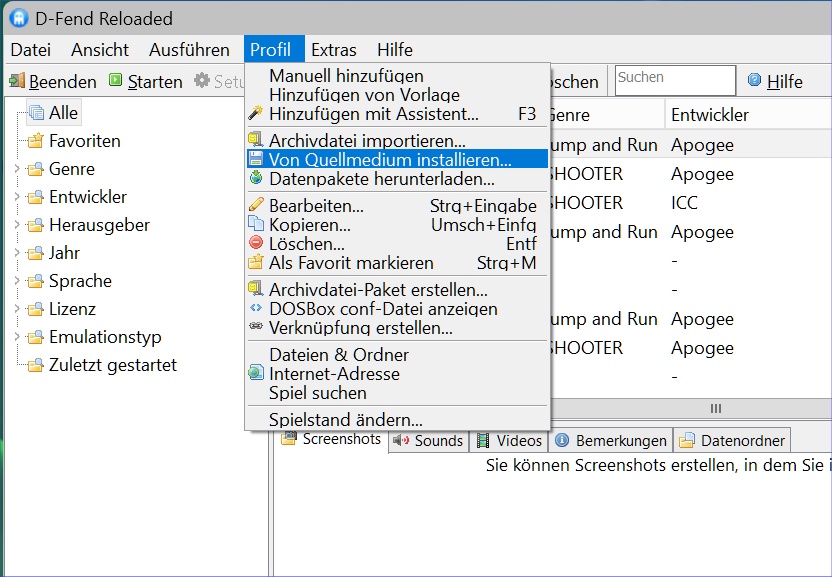
Task: Expand the Lizenz tree node
Action: point(16,309)
